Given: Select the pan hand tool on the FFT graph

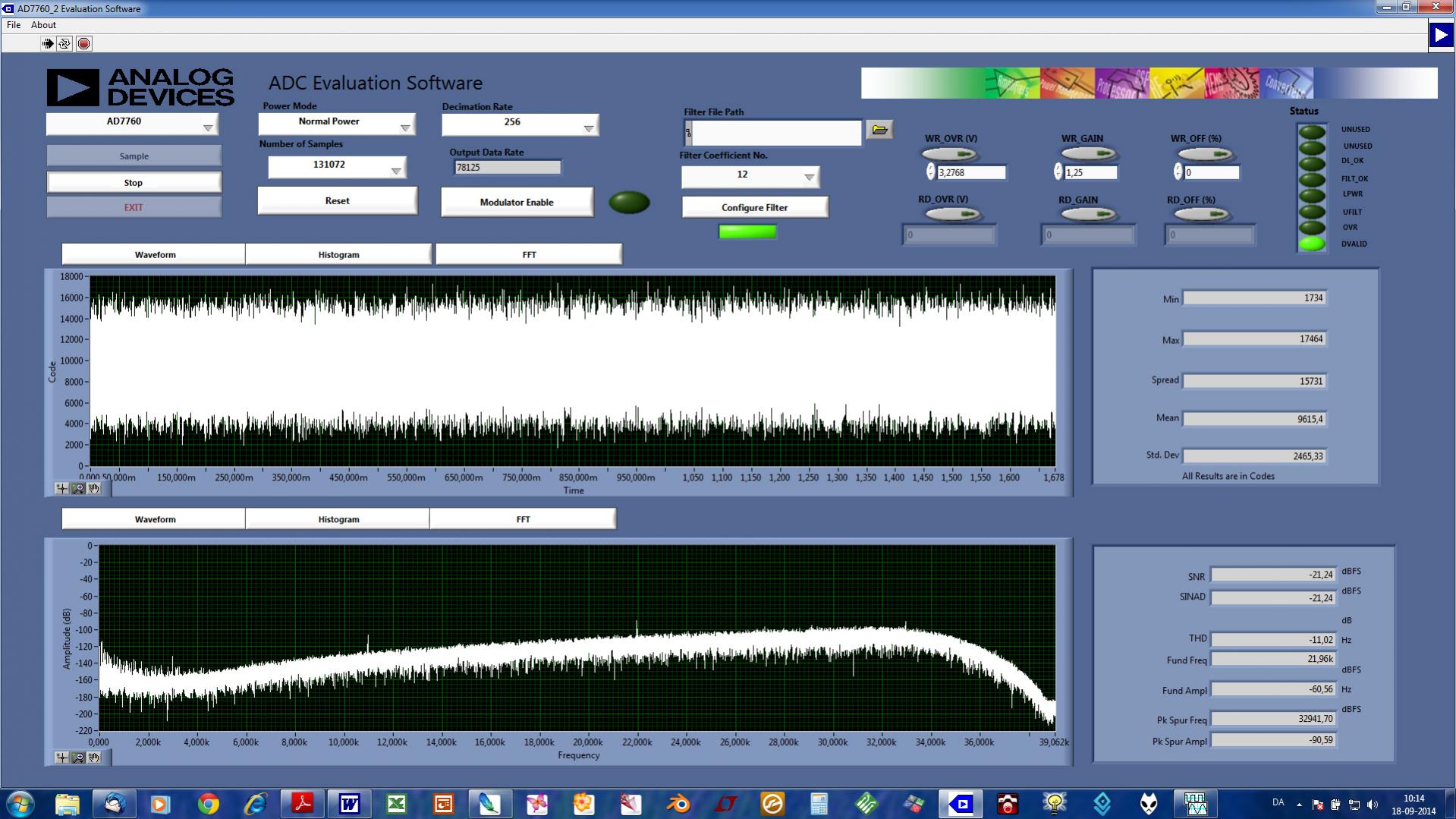Looking at the screenshot, I should pos(94,757).
